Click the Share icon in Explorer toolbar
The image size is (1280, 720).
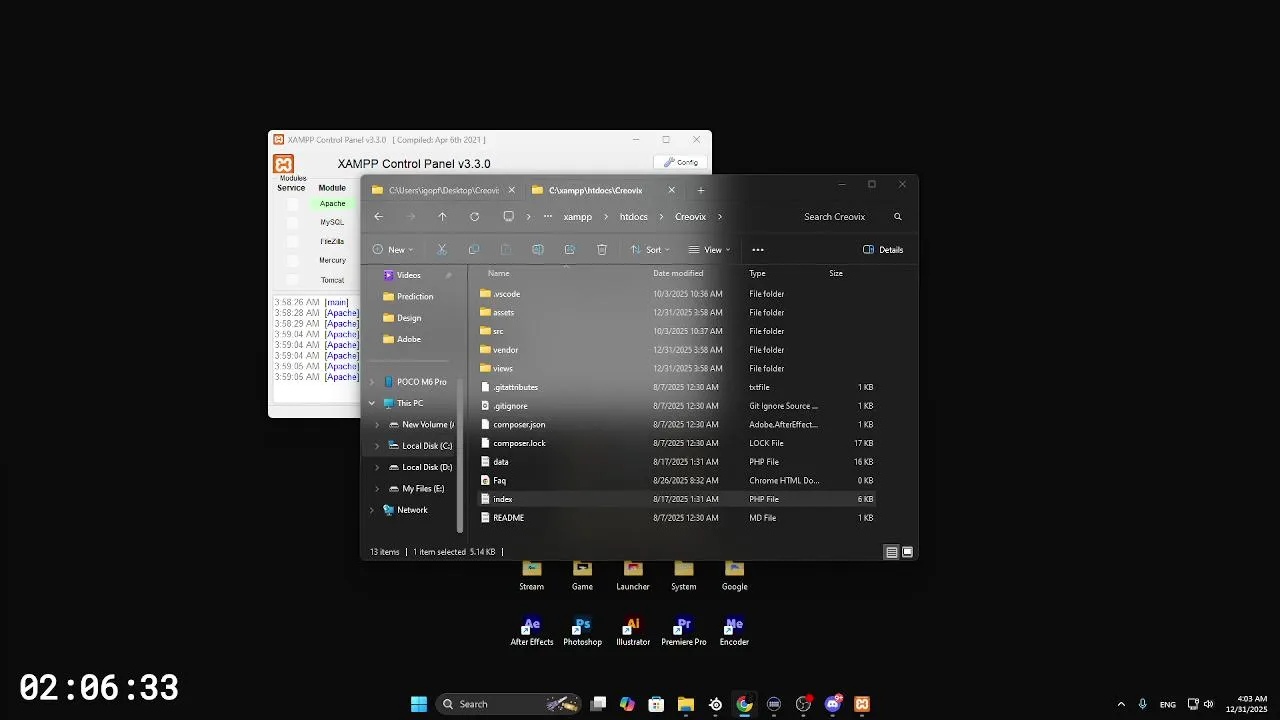pyautogui.click(x=570, y=250)
